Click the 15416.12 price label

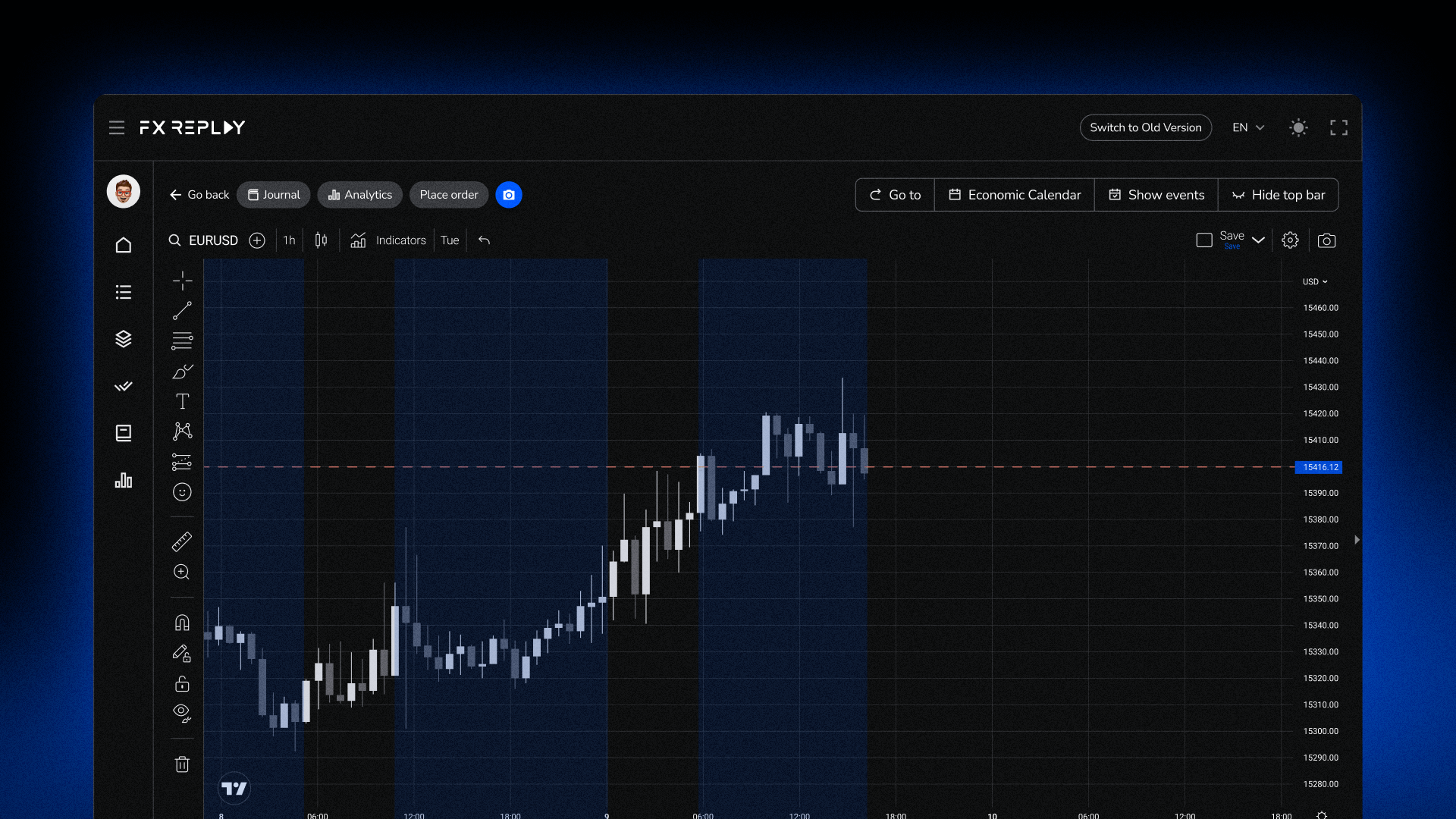tap(1319, 467)
